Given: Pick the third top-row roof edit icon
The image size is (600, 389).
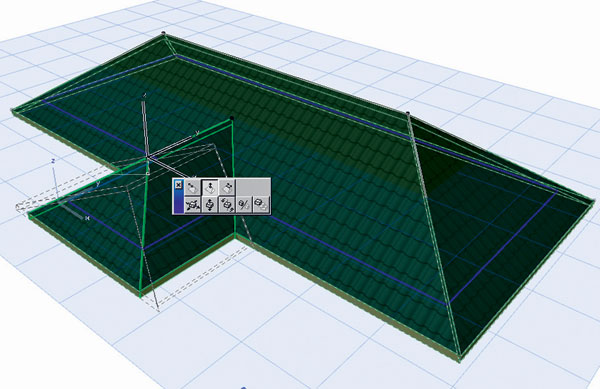Looking at the screenshot, I should [x=227, y=187].
